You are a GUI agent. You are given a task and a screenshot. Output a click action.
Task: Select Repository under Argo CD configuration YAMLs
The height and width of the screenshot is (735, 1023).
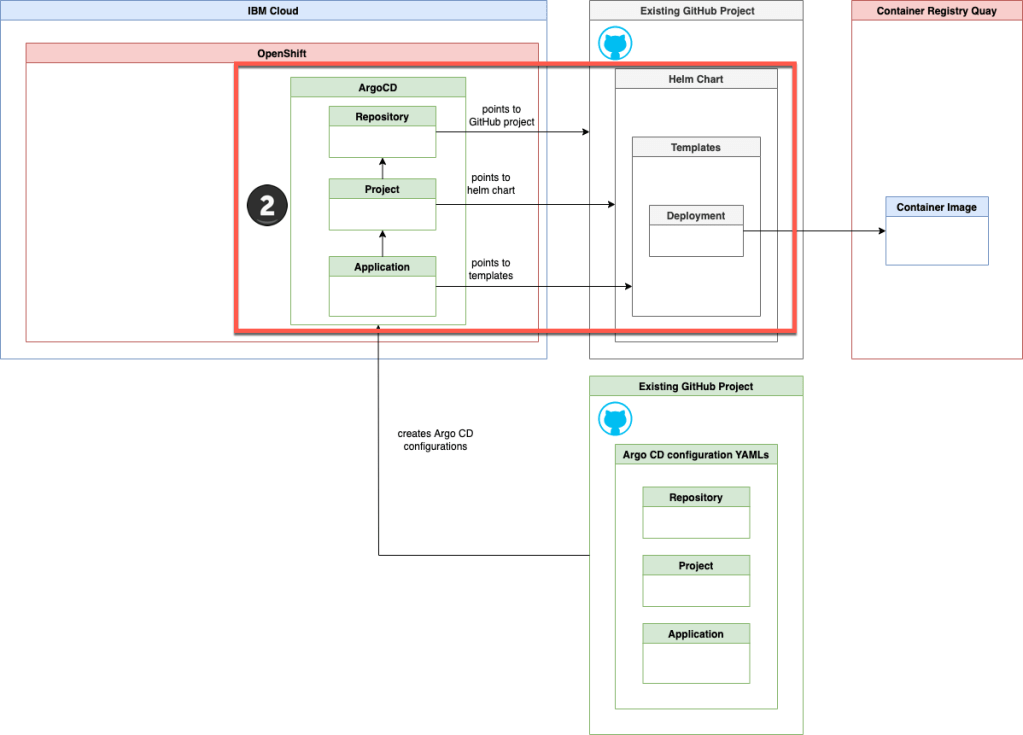(x=696, y=512)
